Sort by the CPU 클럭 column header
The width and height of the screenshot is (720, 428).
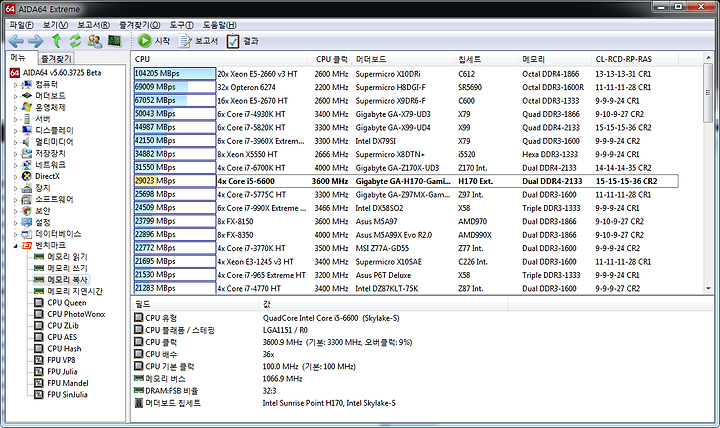pyautogui.click(x=331, y=59)
